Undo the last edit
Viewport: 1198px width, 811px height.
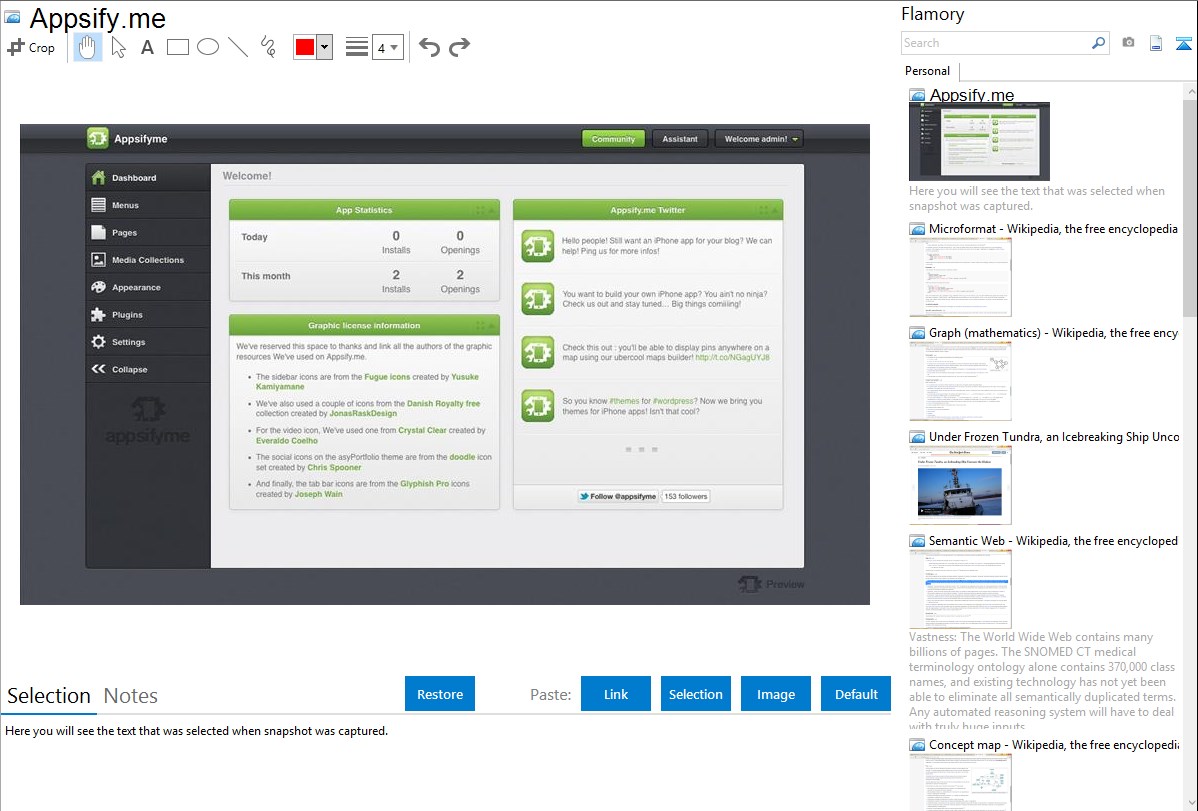coord(429,47)
